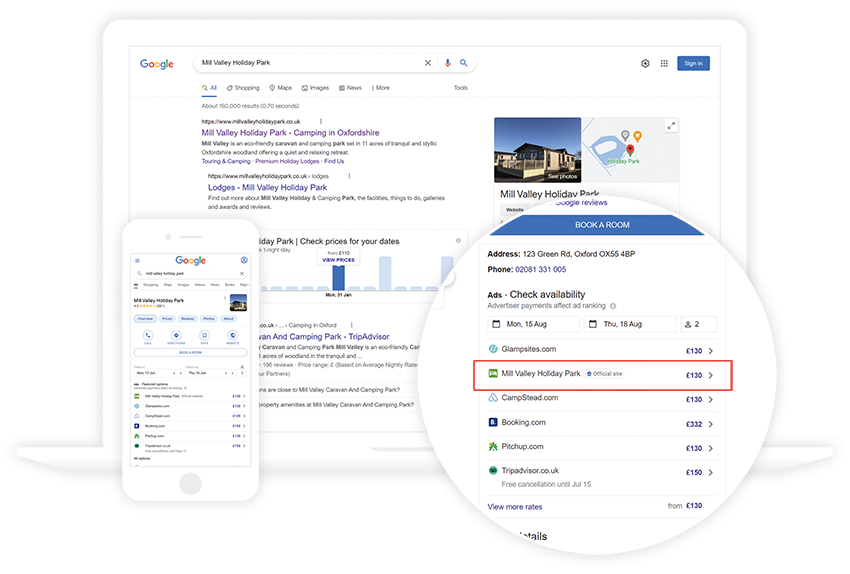This screenshot has height=574, width=850.
Task: Open the Mon, 15 Aug check-in date picker
Action: click(x=533, y=324)
